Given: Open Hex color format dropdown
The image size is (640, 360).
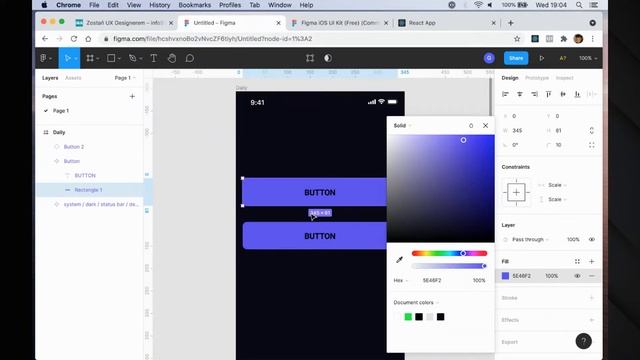Looking at the screenshot, I should coord(400,280).
